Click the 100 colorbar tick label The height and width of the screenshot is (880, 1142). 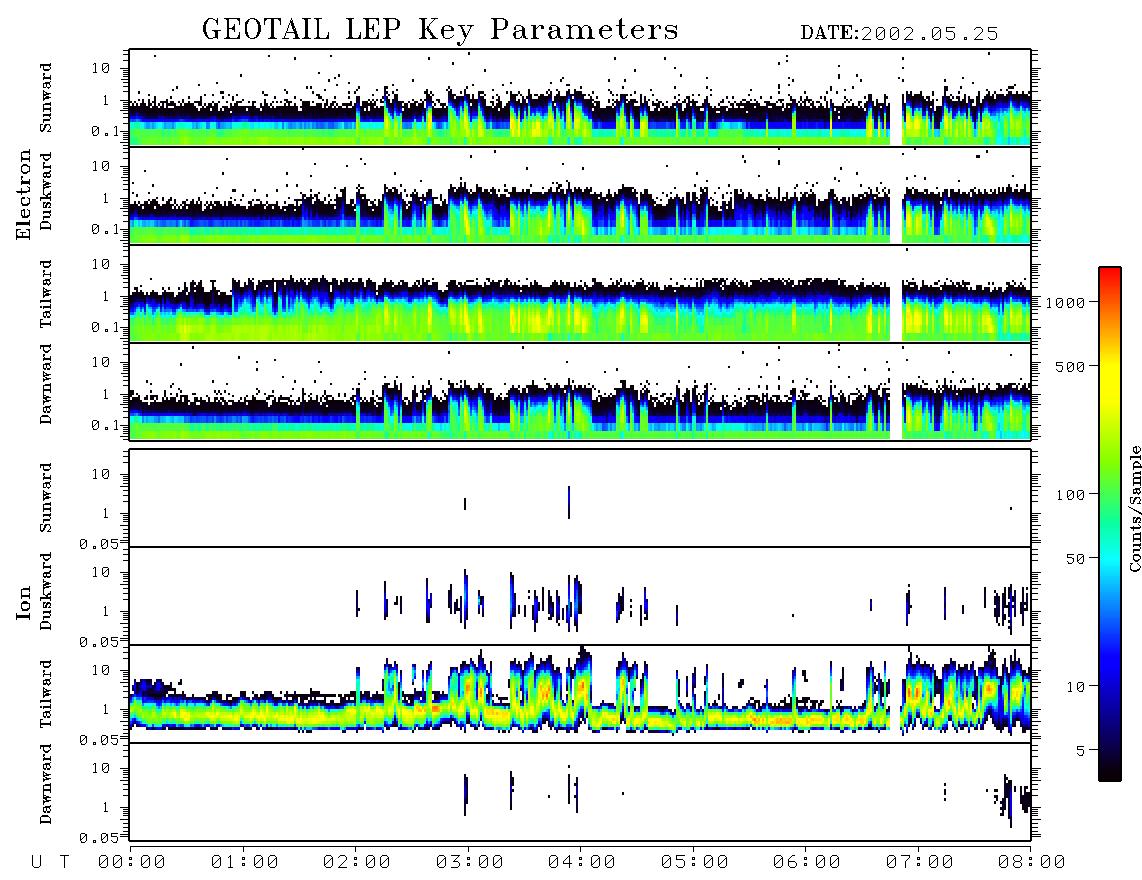(x=1071, y=495)
